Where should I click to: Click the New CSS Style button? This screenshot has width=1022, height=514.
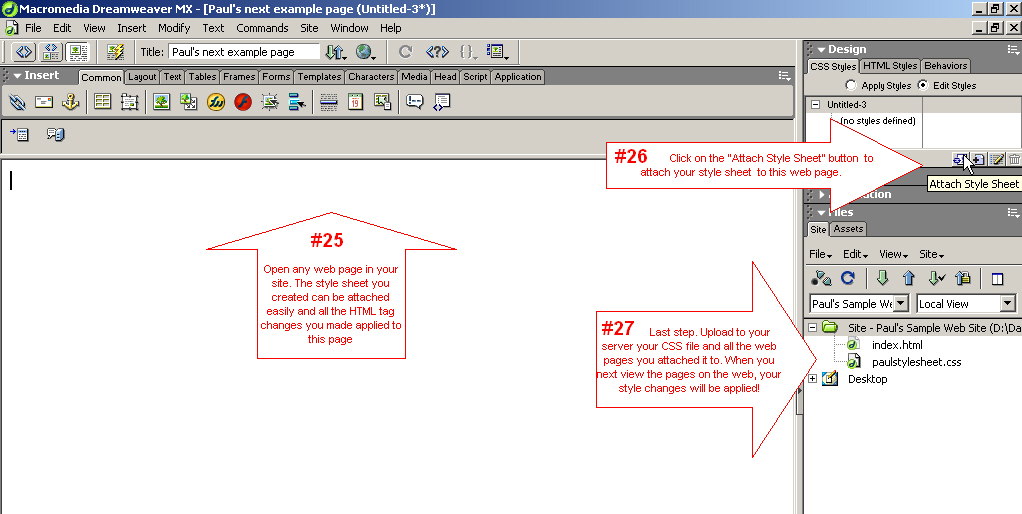pos(978,159)
